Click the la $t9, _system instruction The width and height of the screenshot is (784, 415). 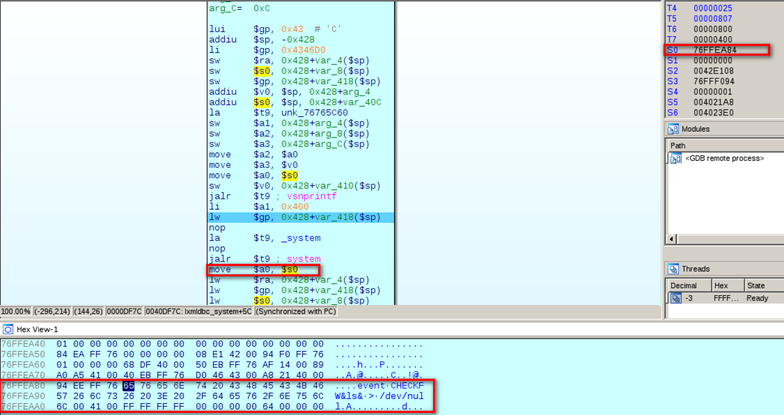[265, 238]
